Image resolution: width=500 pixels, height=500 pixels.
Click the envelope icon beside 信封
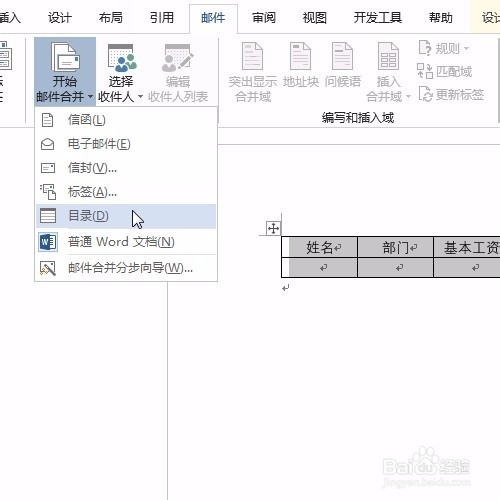48,168
